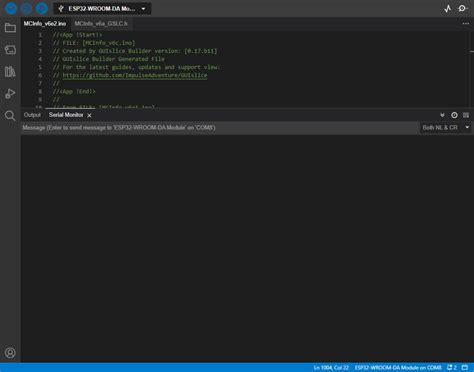The height and width of the screenshot is (372, 474).
Task: Switch to the Output panel tab
Action: [32, 115]
